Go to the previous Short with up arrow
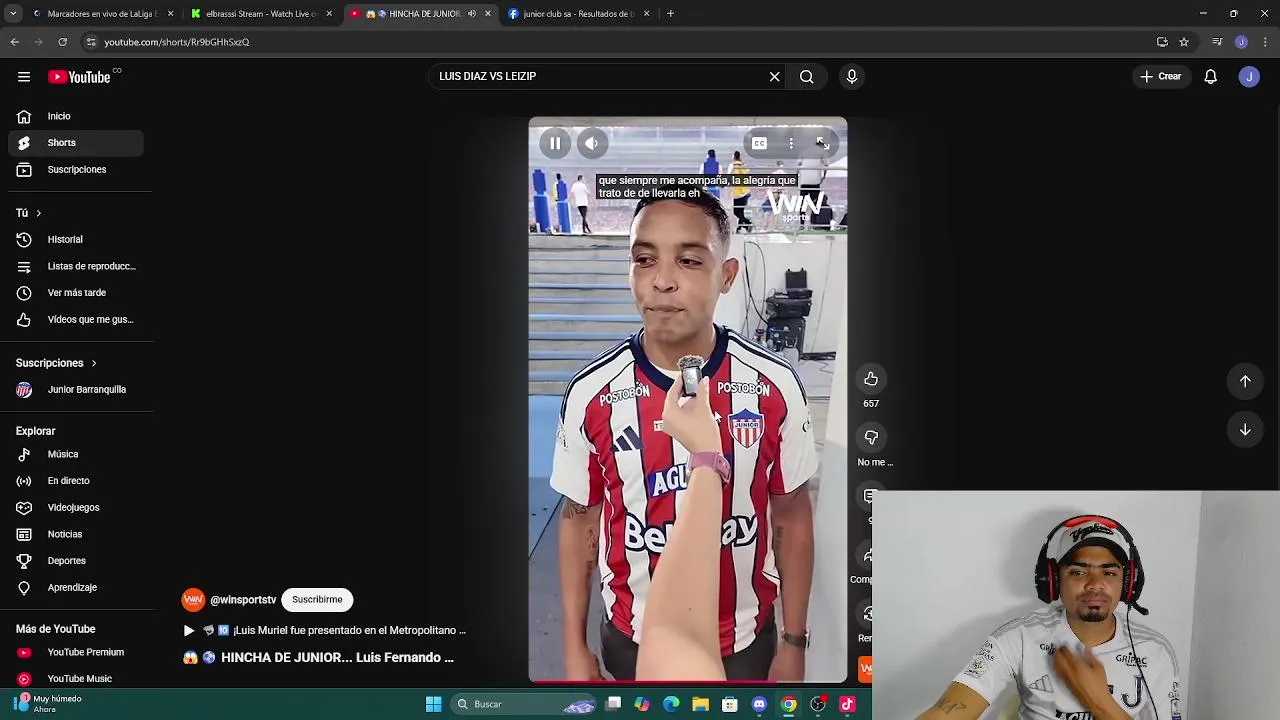 pyautogui.click(x=1245, y=381)
